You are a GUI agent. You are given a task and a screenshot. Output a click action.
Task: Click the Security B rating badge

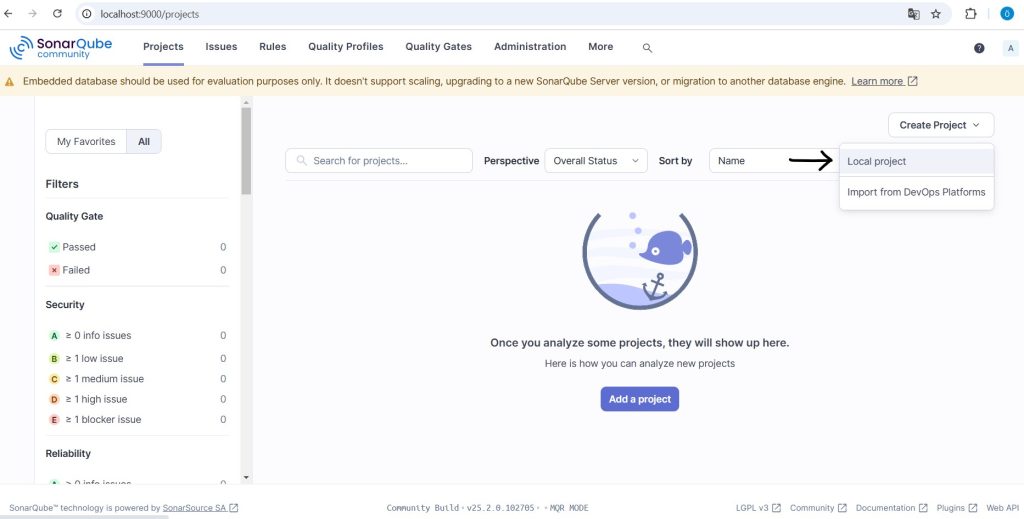(55, 358)
